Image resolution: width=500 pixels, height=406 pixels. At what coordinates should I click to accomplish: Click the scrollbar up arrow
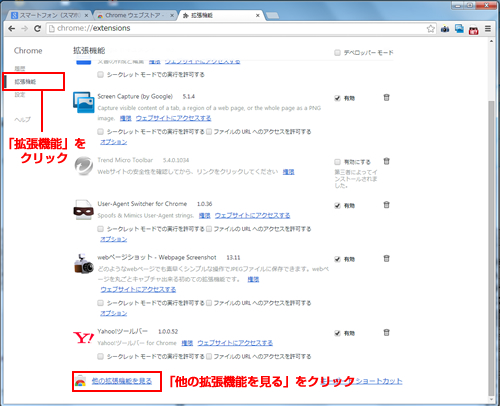(x=491, y=41)
